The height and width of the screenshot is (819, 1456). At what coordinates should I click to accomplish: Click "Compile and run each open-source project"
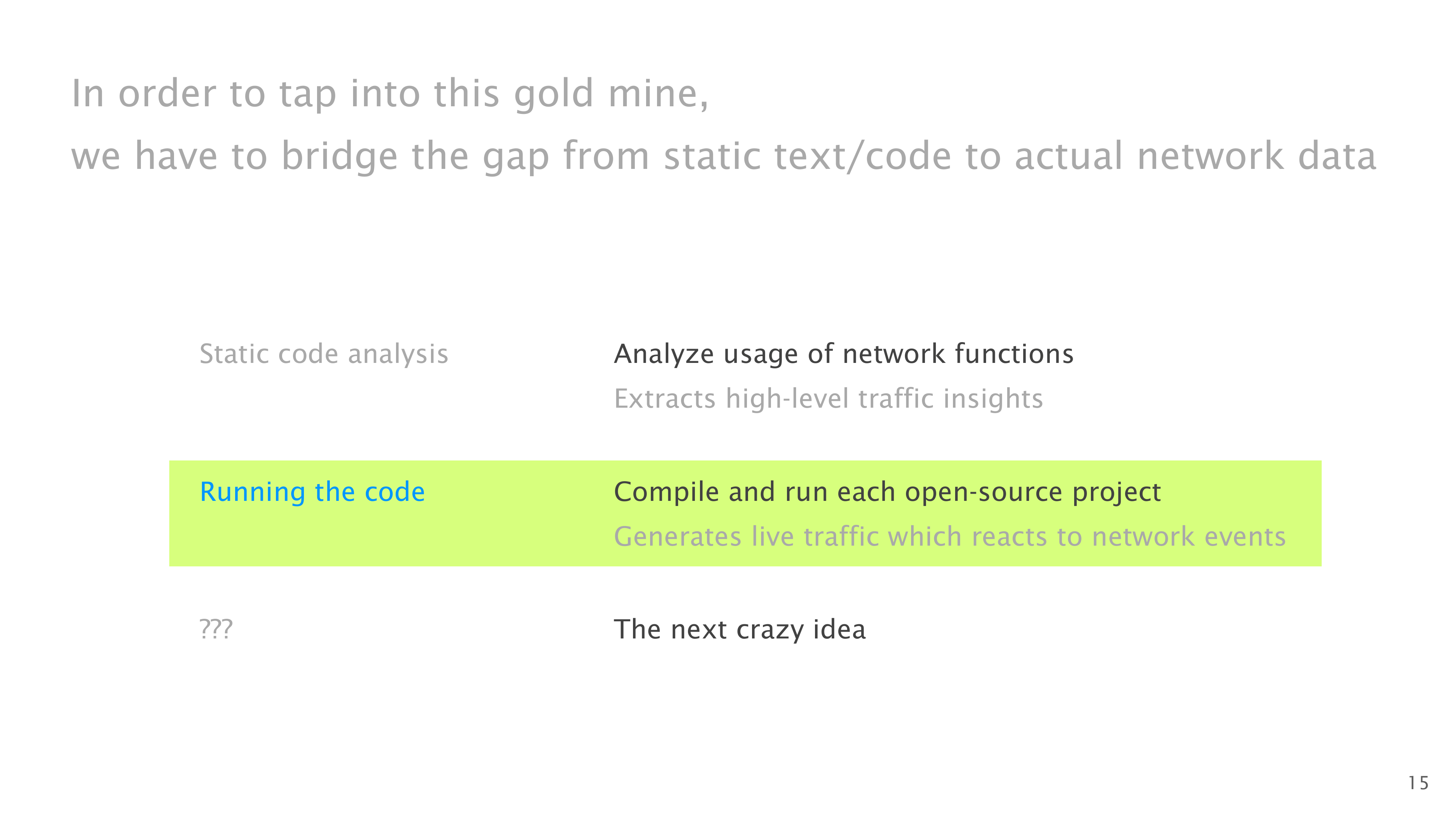coord(887,492)
